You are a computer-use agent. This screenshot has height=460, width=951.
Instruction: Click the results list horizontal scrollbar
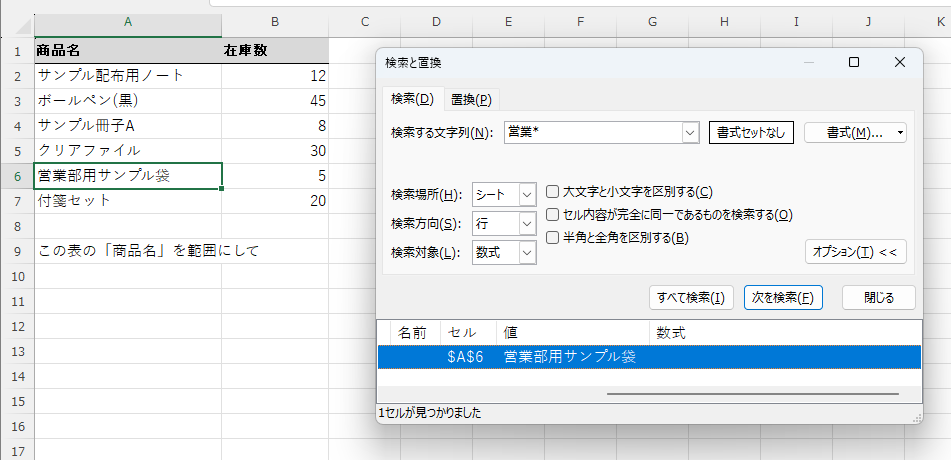(752, 394)
